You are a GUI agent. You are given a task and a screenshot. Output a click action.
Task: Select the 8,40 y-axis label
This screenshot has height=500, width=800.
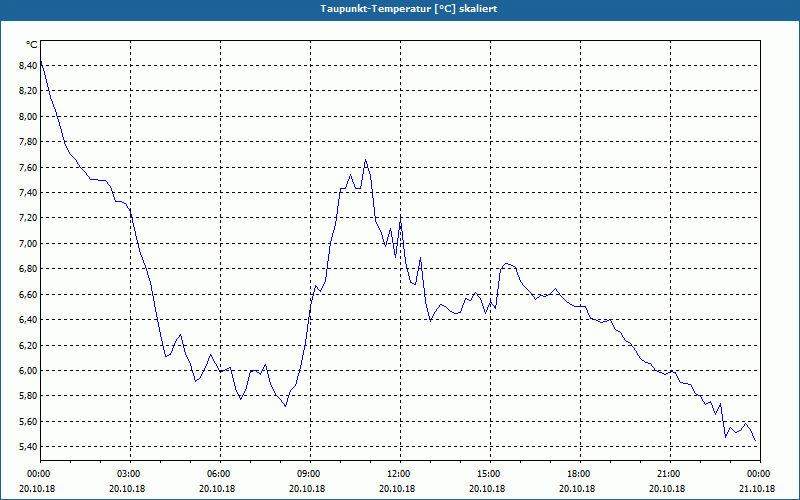pos(27,65)
